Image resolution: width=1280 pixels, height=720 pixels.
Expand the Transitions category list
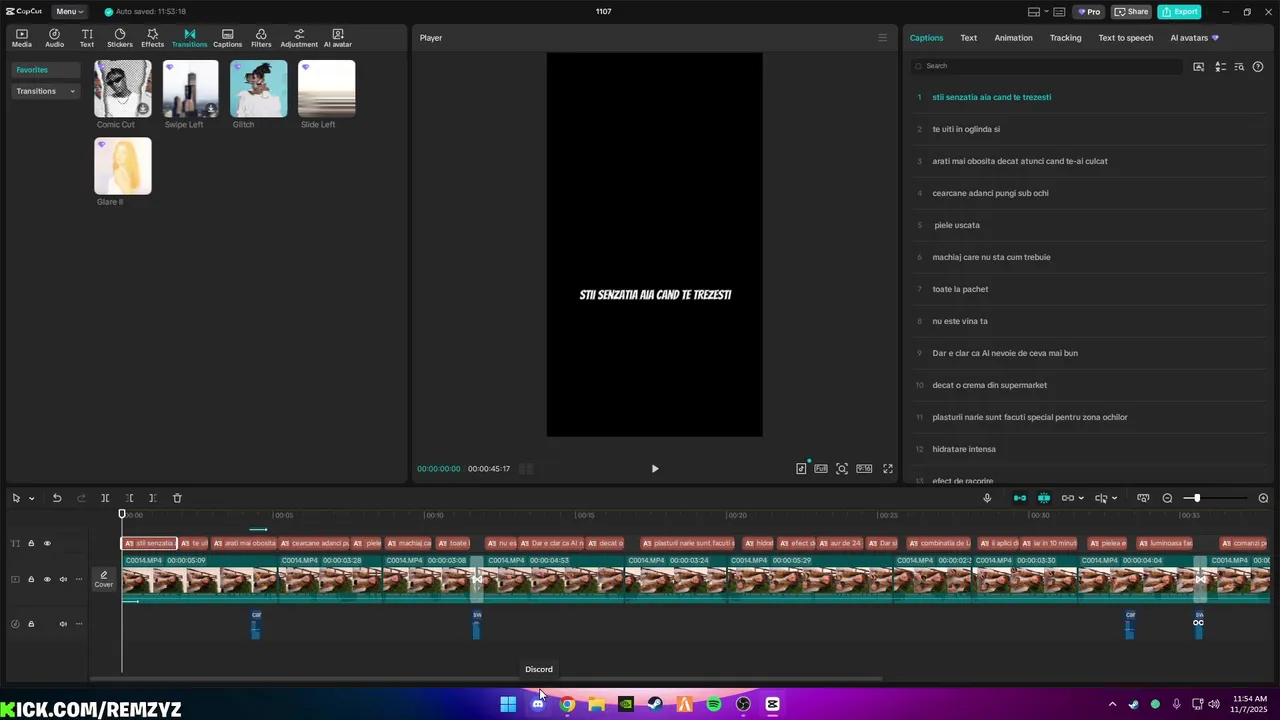45,91
